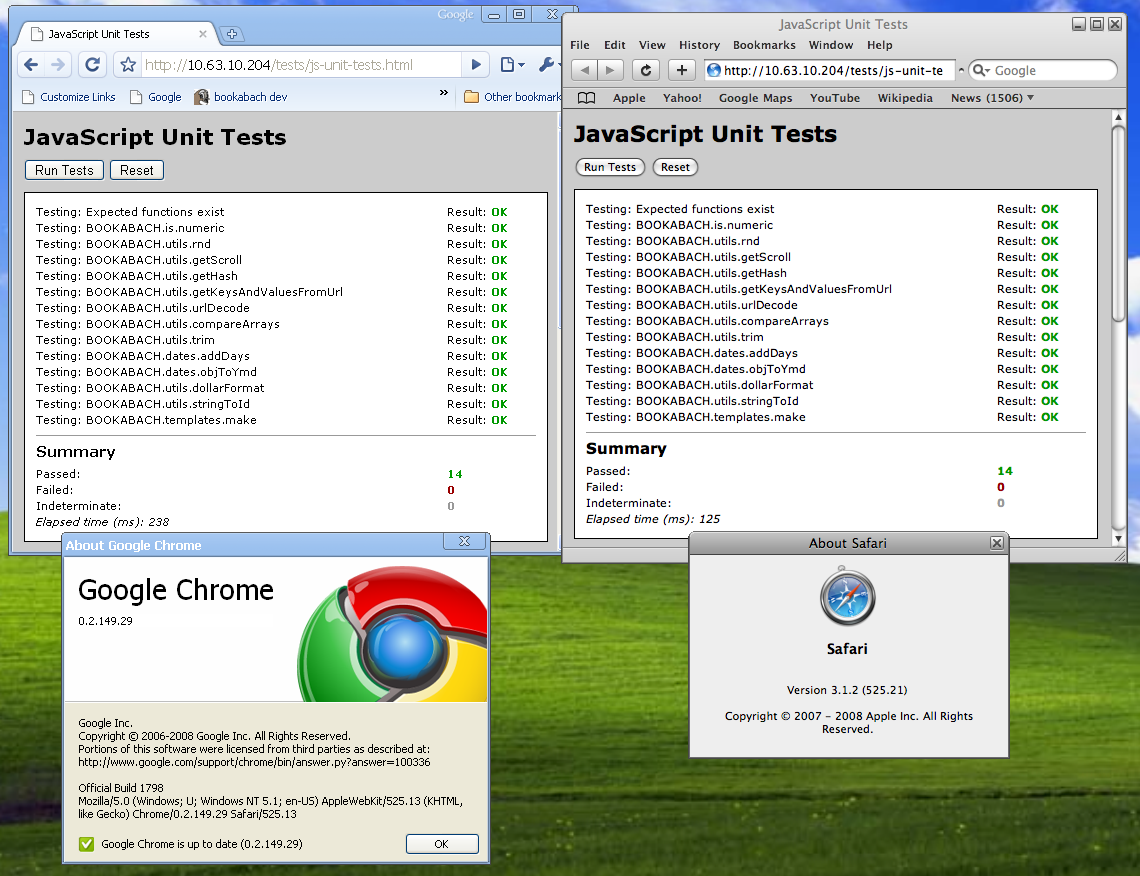Open Google Maps bookmark in Safari
This screenshot has width=1140, height=876.
(755, 97)
